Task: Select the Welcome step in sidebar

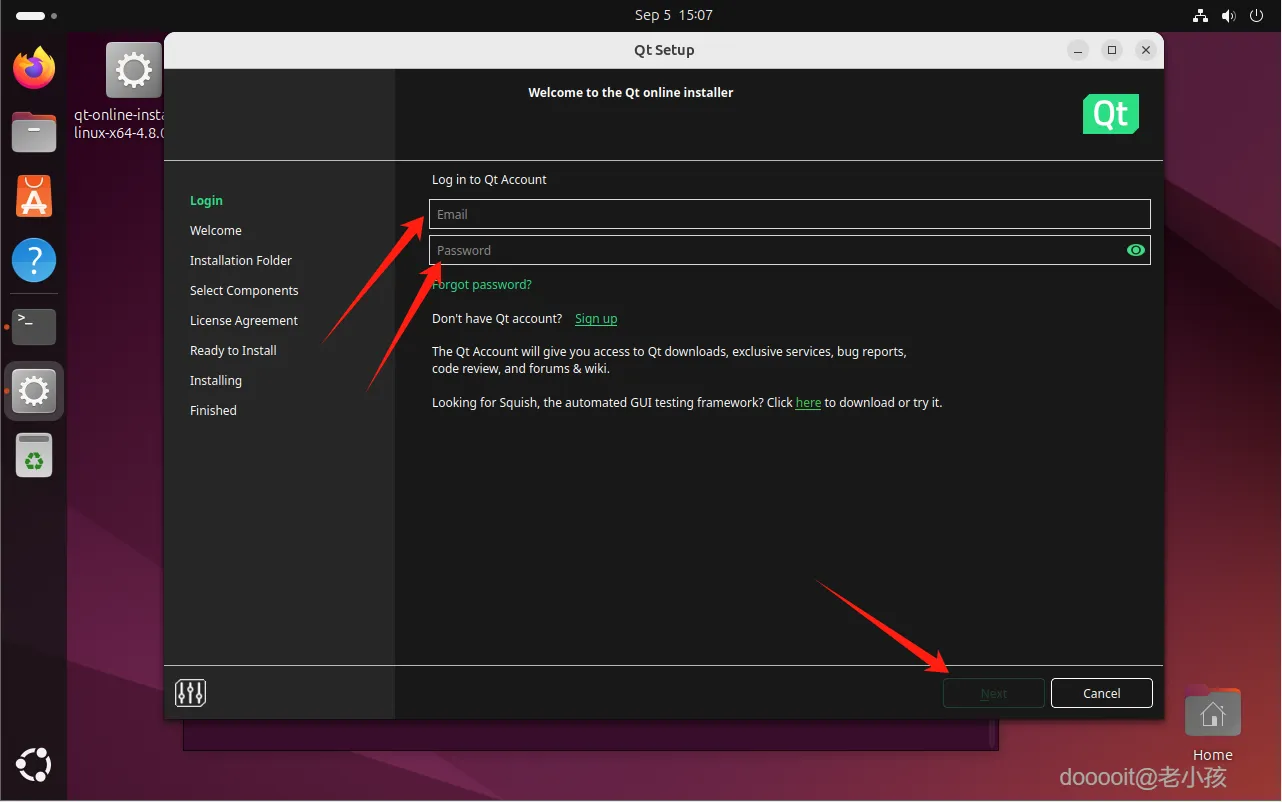Action: 216,231
